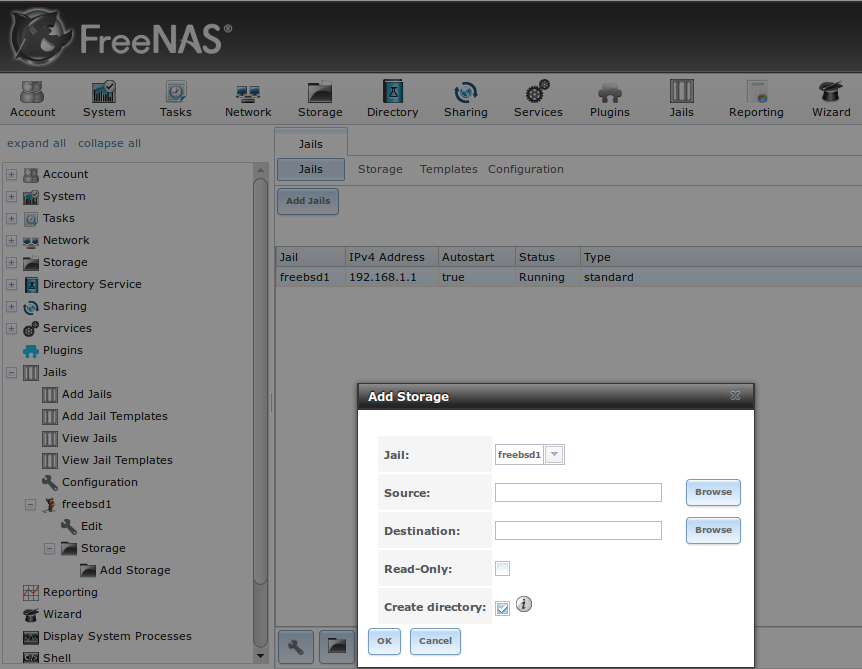Screen dimensions: 862x669
Task: Click the collapse all link
Action: click(x=109, y=144)
